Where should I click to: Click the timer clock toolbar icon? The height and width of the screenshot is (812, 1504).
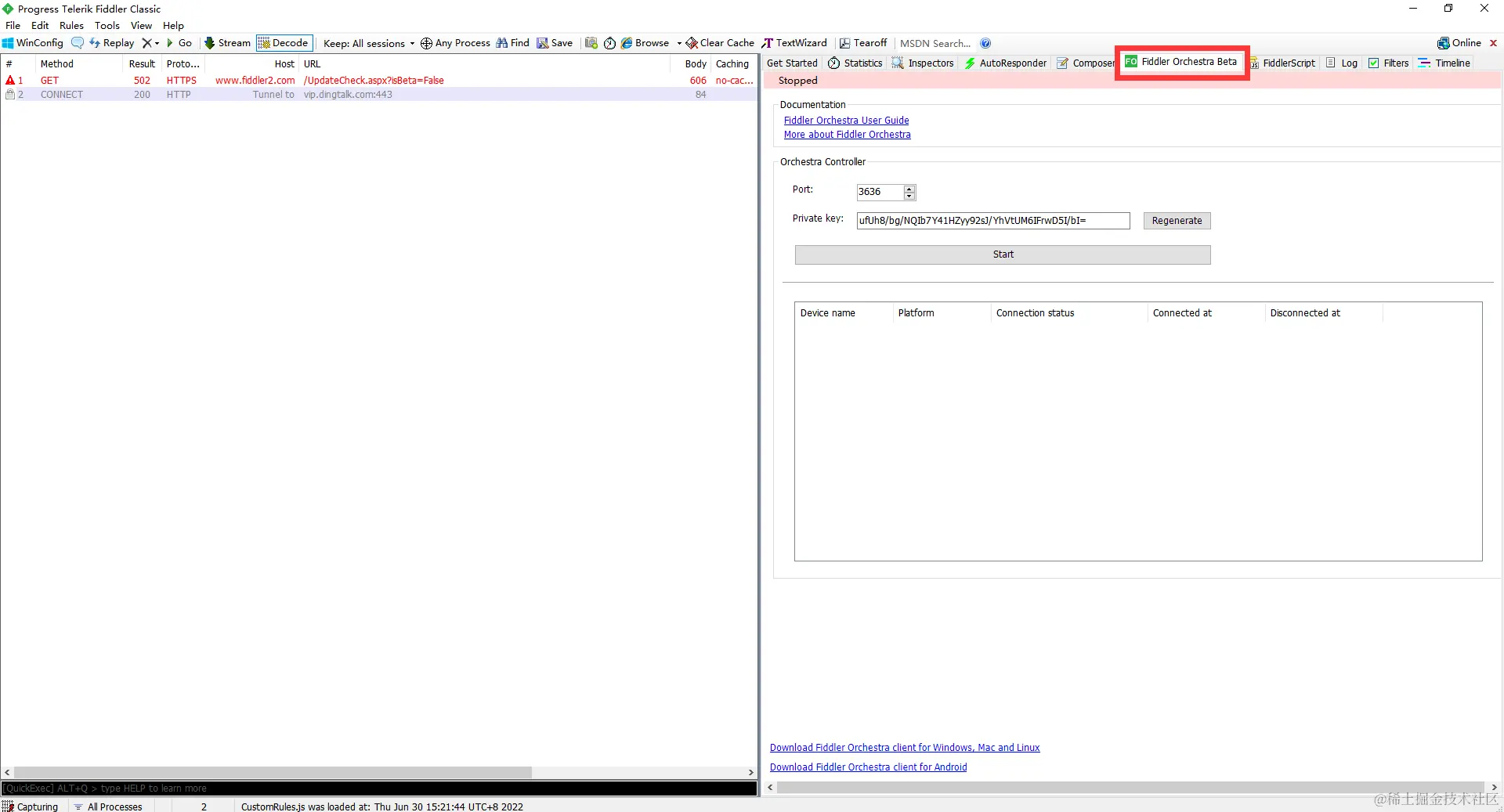(609, 43)
